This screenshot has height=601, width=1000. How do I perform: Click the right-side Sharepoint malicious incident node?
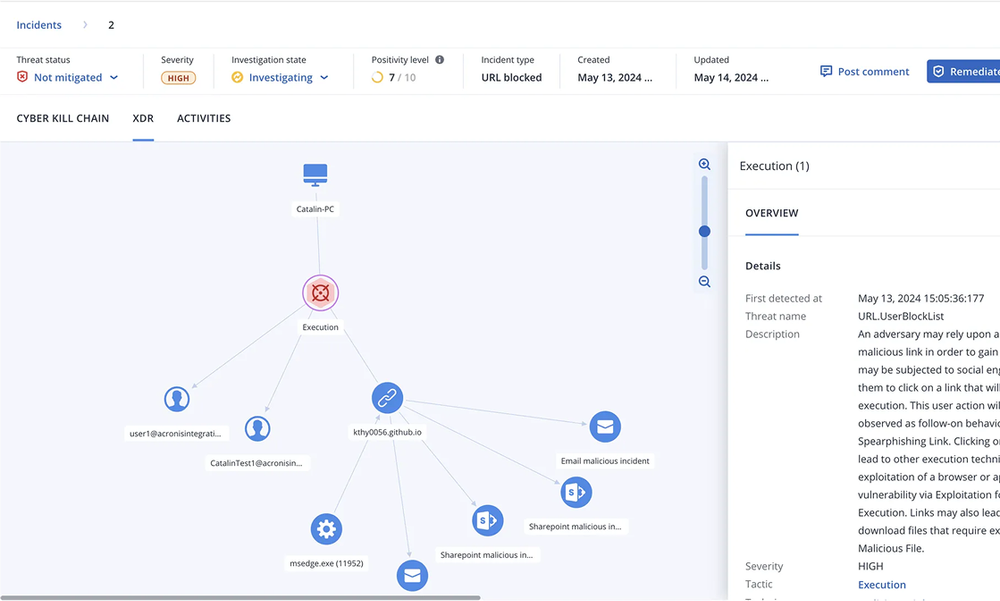576,493
